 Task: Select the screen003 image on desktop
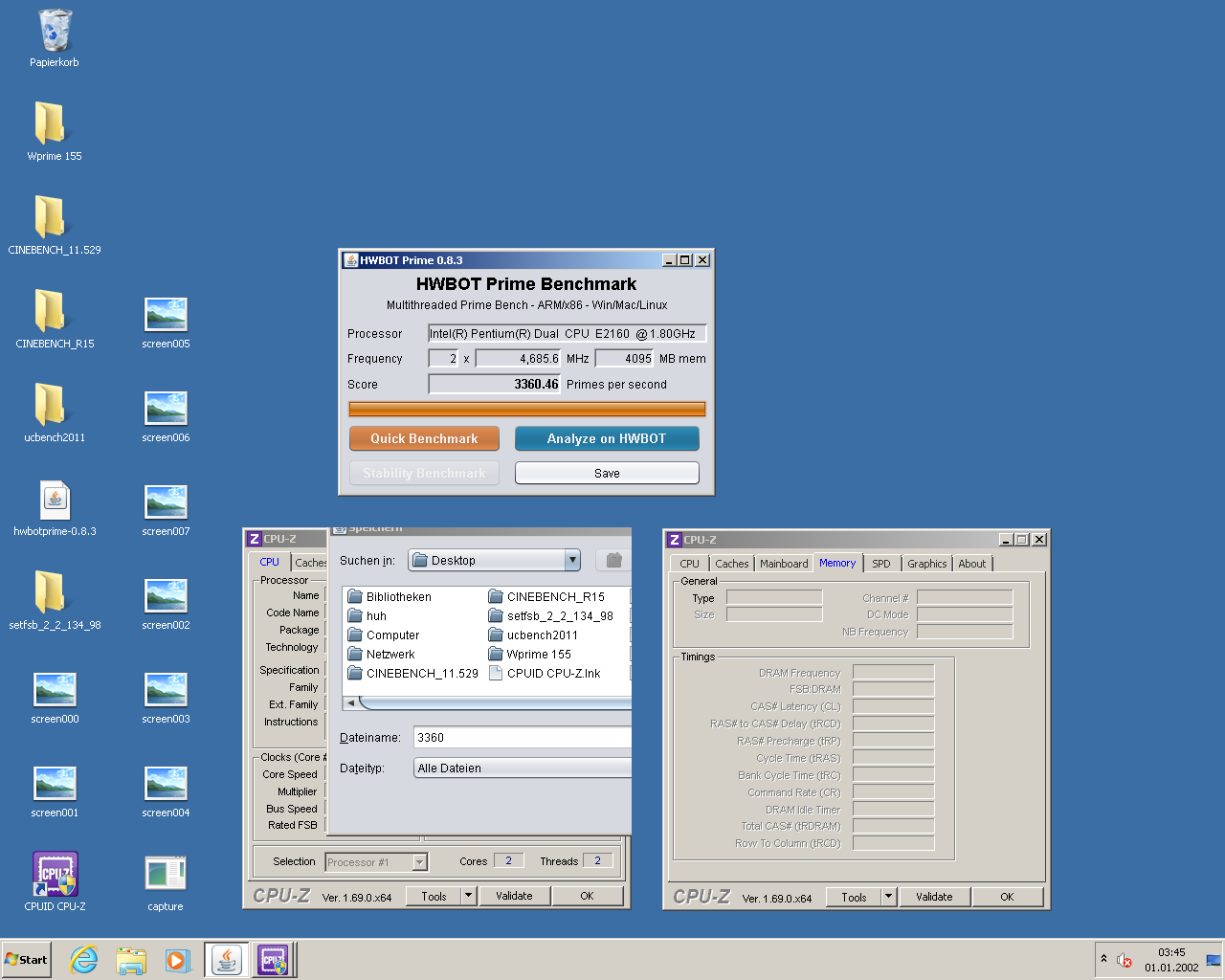point(166,696)
